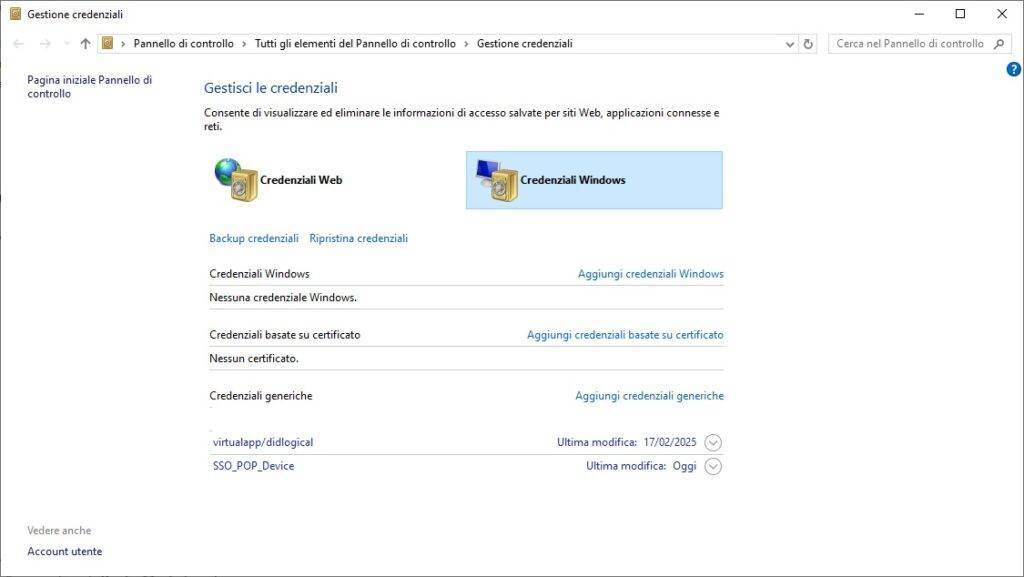Click the Pagina iniziale Pannello di controllo link
Viewport: 1024px width, 577px height.
click(86, 86)
